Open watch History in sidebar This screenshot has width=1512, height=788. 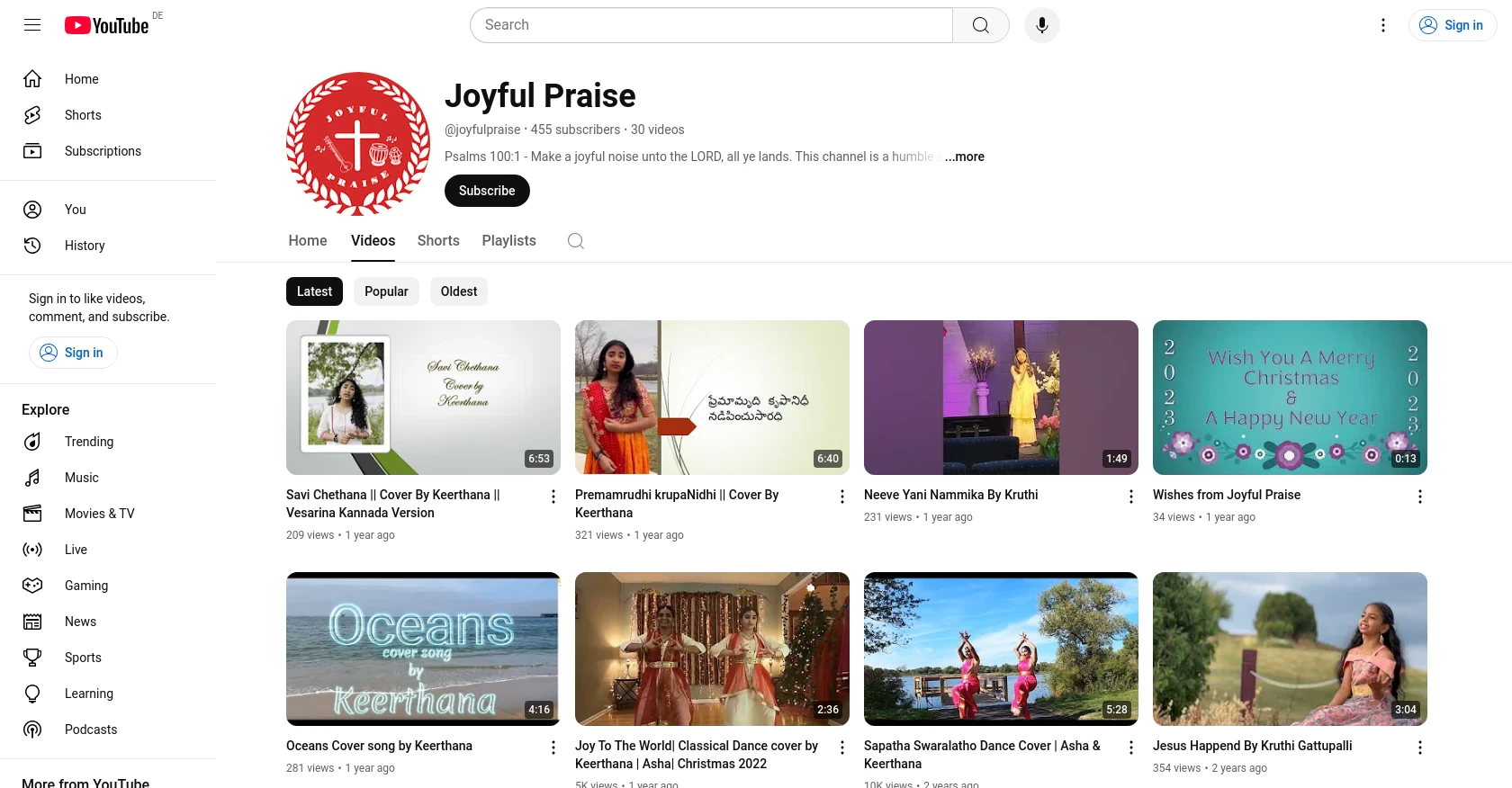coord(85,246)
